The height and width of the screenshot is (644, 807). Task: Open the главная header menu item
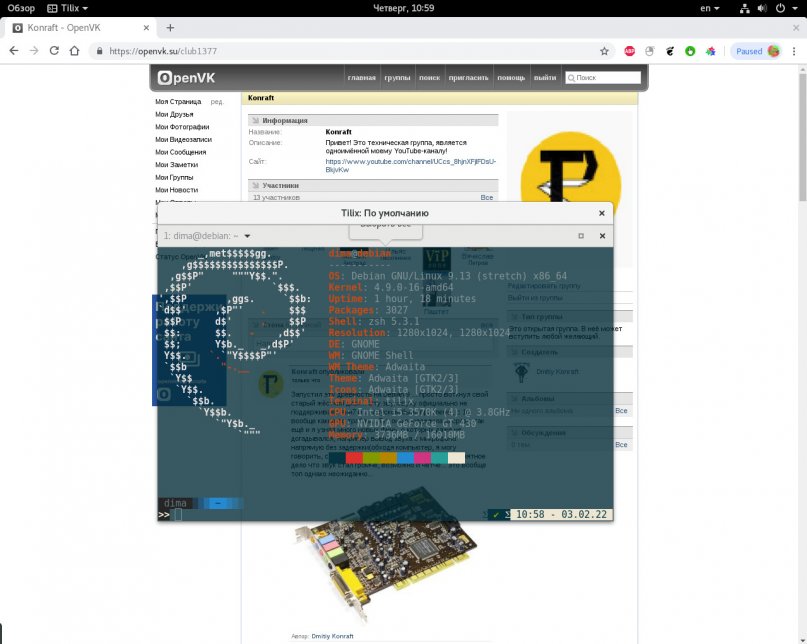(x=361, y=78)
